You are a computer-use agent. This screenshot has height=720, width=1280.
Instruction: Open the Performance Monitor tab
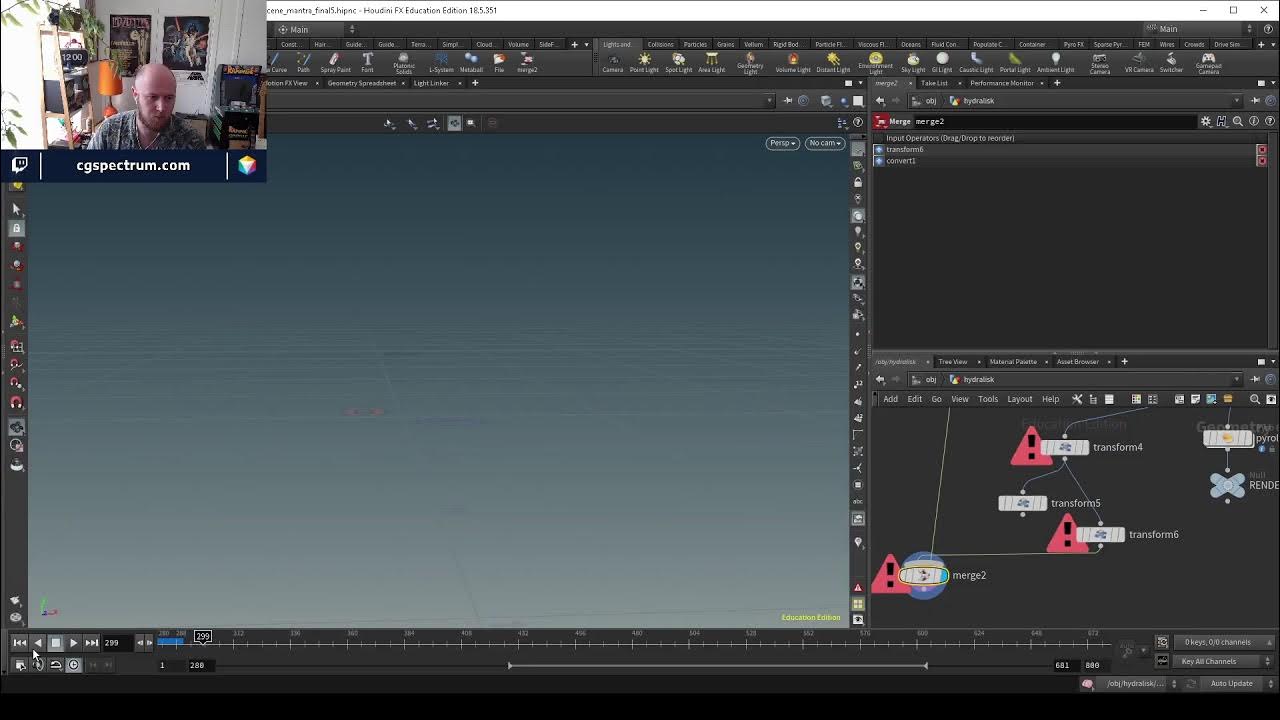[x=1002, y=83]
